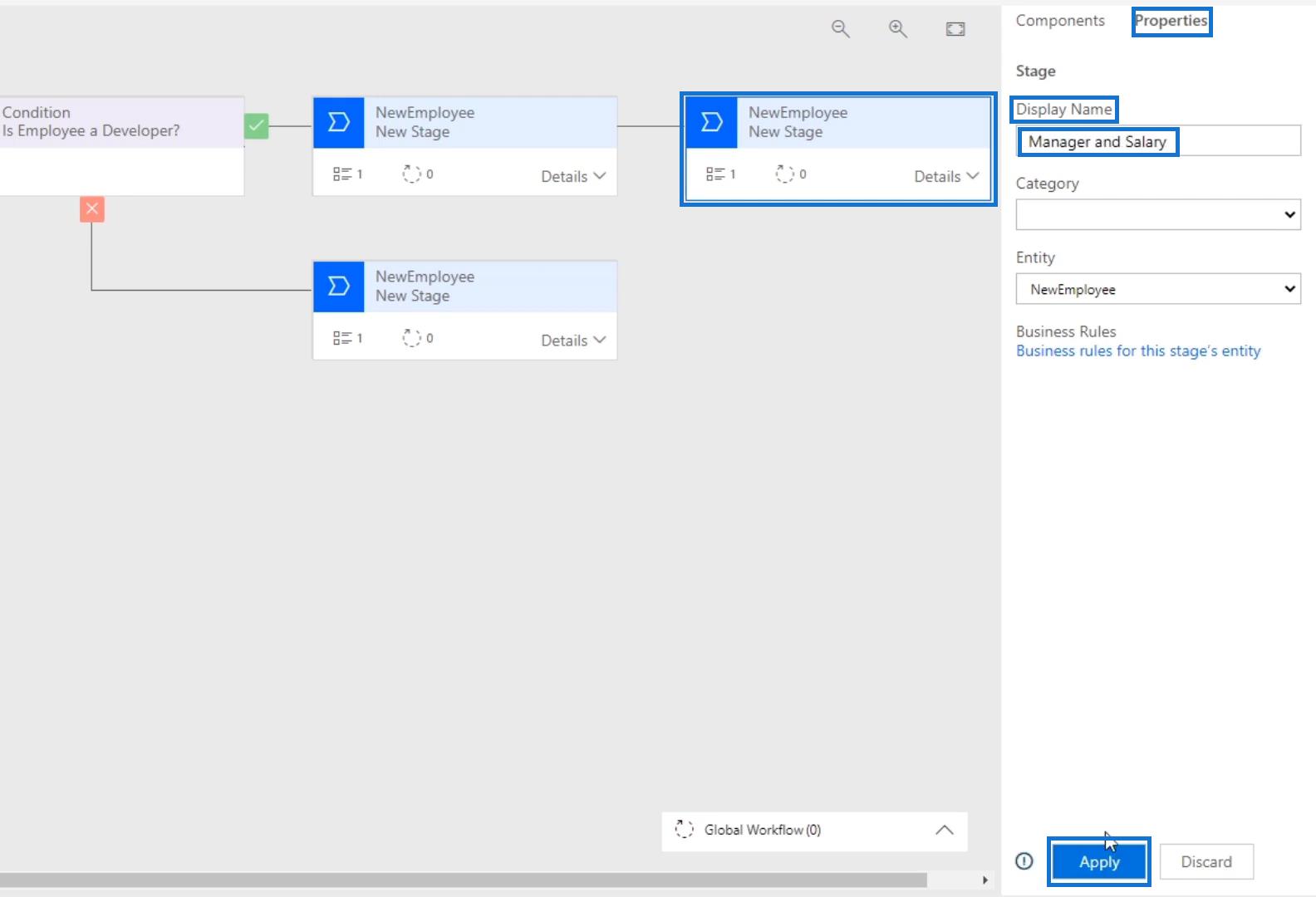Select the bottom NewEmployee stage title
The height and width of the screenshot is (897, 1316).
[425, 277]
